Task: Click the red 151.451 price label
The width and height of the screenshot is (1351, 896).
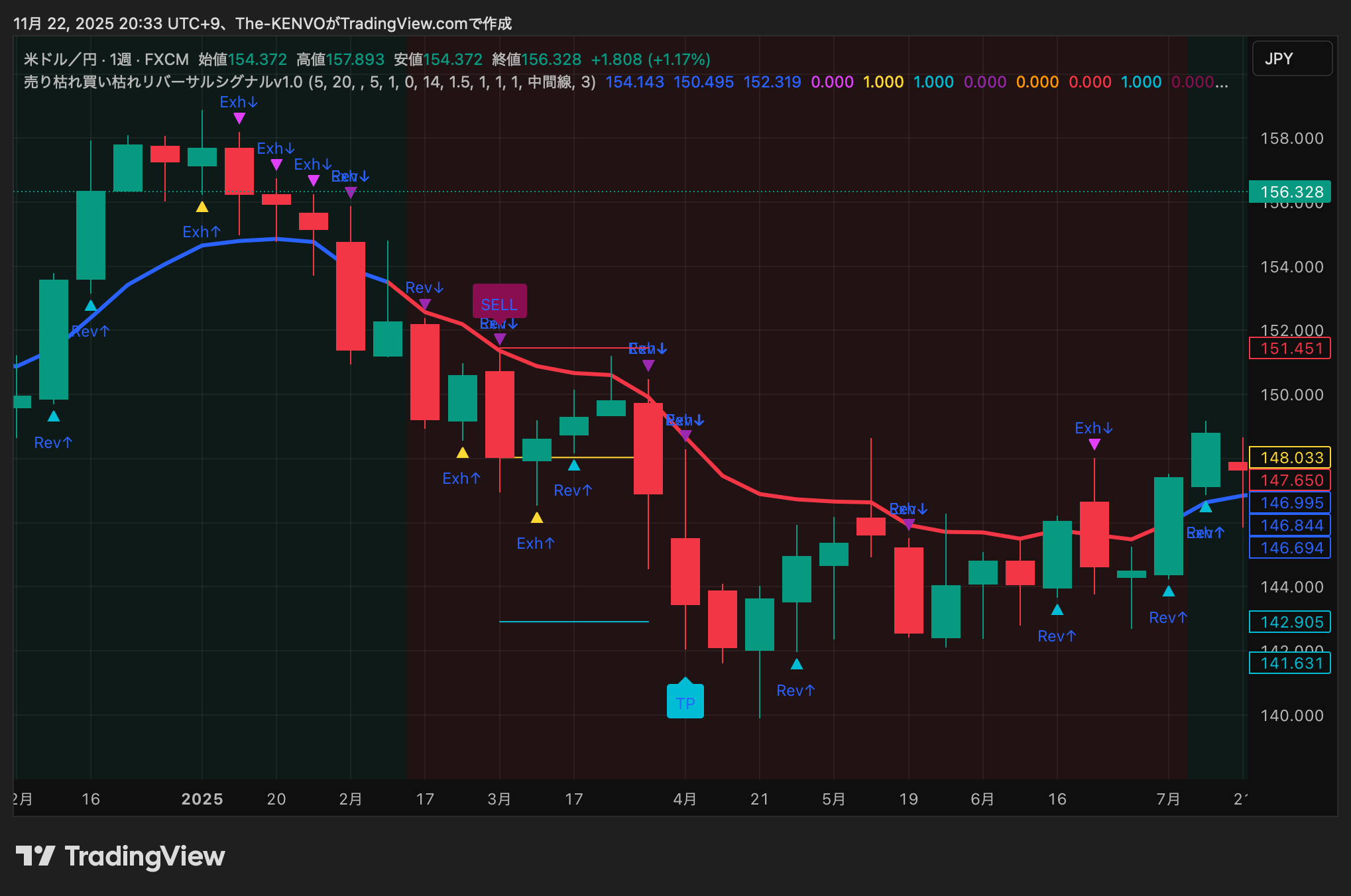Action: 1290,349
